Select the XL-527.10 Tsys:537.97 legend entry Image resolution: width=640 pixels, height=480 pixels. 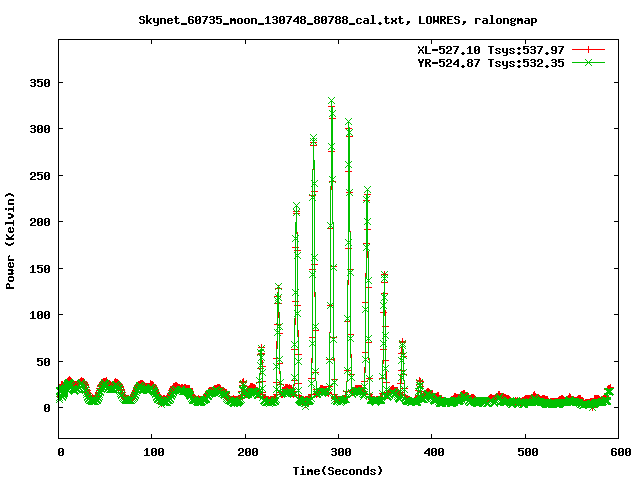[491, 50]
